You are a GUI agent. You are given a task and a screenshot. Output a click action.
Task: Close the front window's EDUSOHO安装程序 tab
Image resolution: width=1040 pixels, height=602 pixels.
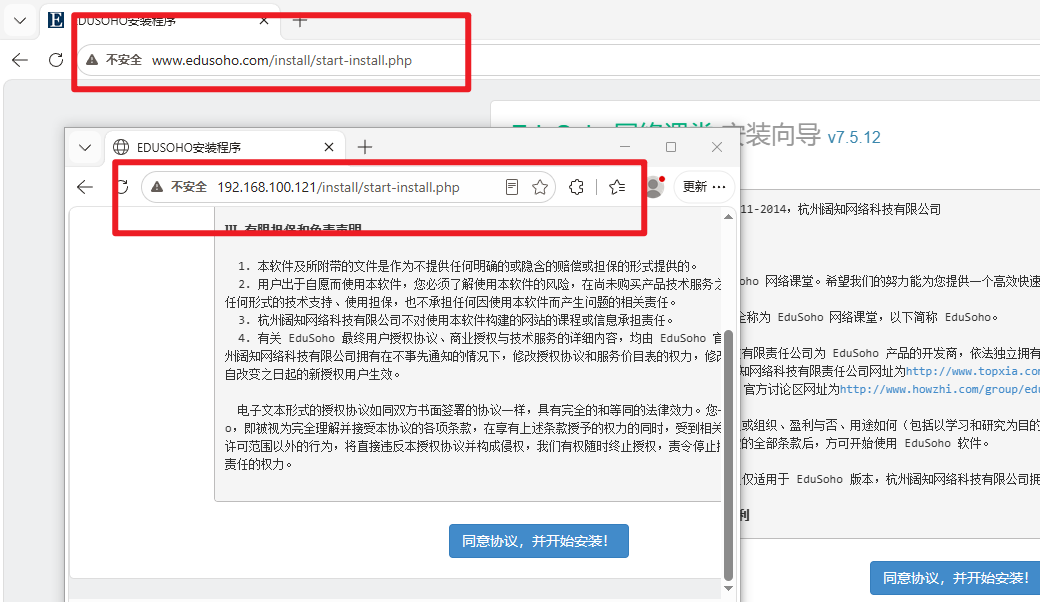329,147
